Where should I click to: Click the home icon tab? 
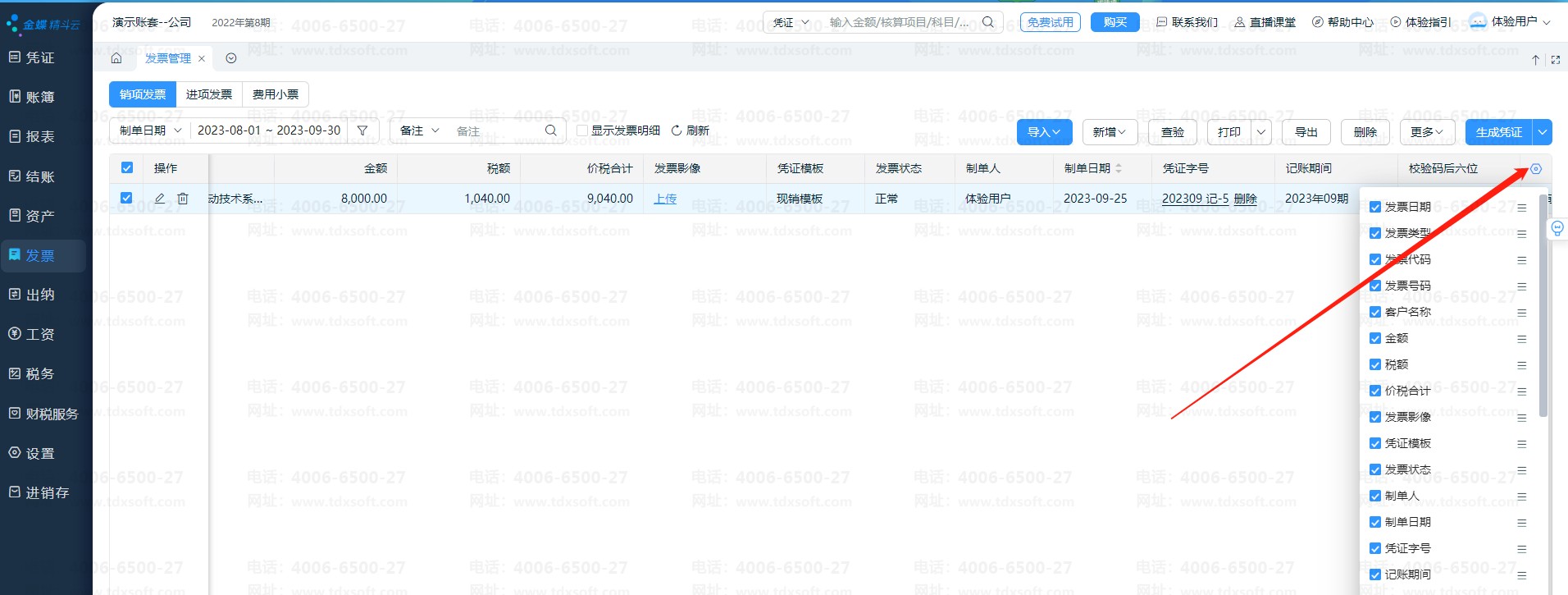point(116,58)
